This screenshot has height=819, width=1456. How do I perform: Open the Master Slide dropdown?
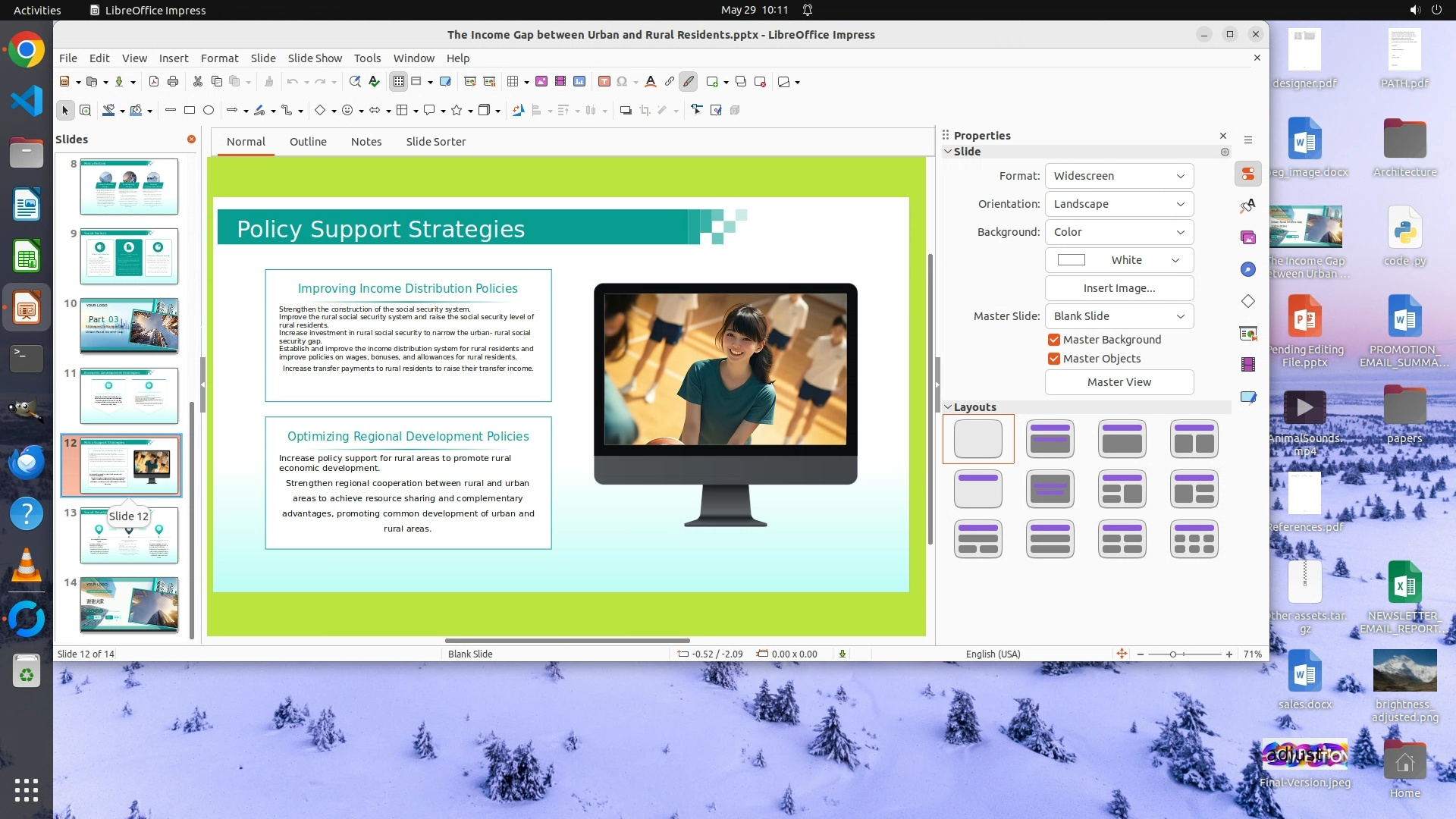pos(1119,316)
